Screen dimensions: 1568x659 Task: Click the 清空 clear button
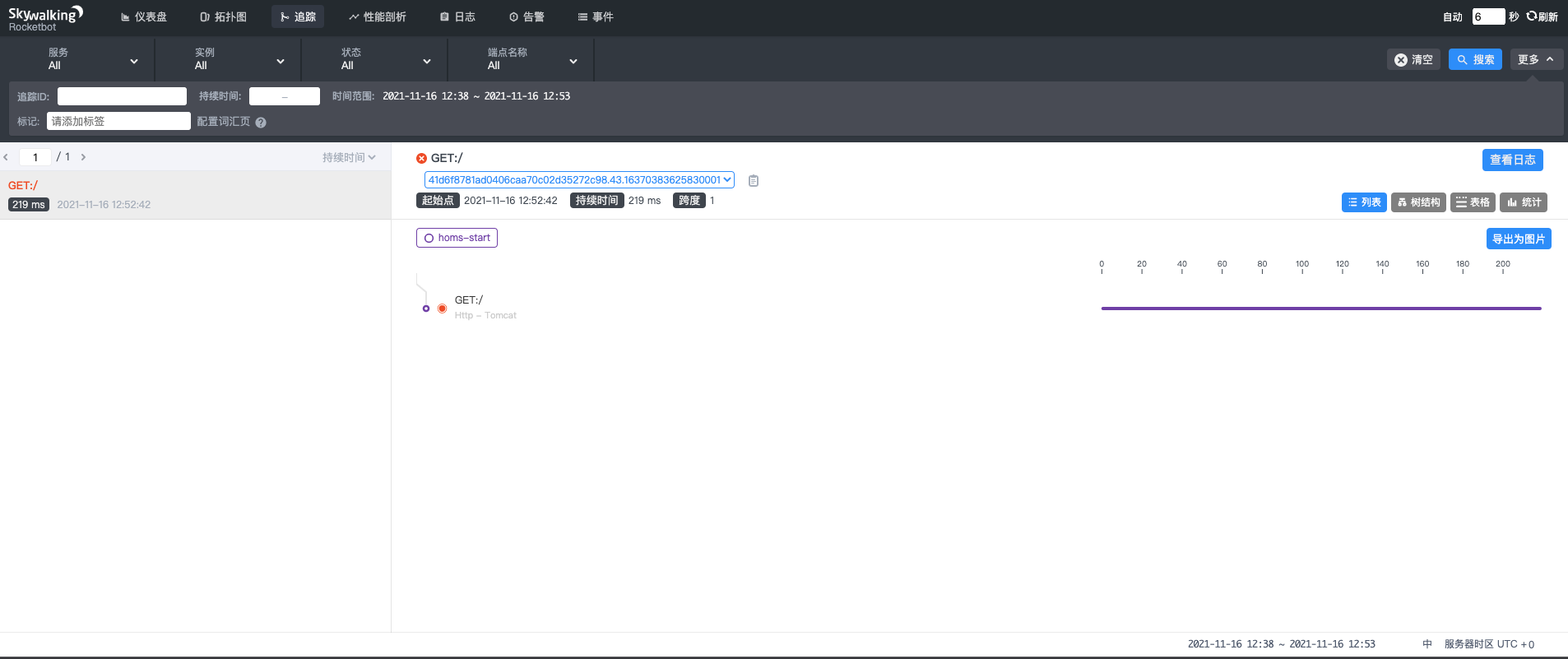pos(1413,59)
